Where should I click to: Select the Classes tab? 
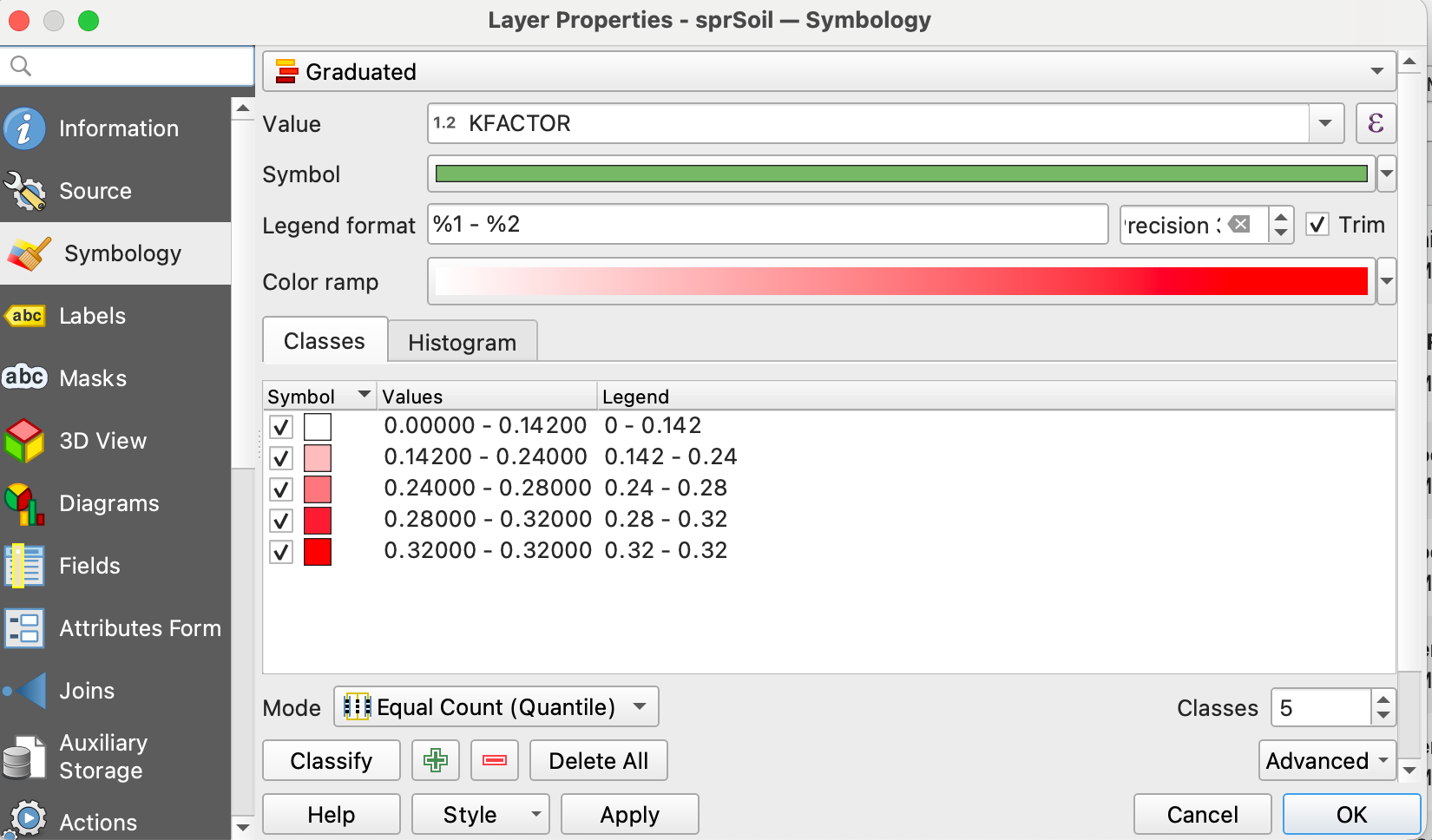pos(325,341)
